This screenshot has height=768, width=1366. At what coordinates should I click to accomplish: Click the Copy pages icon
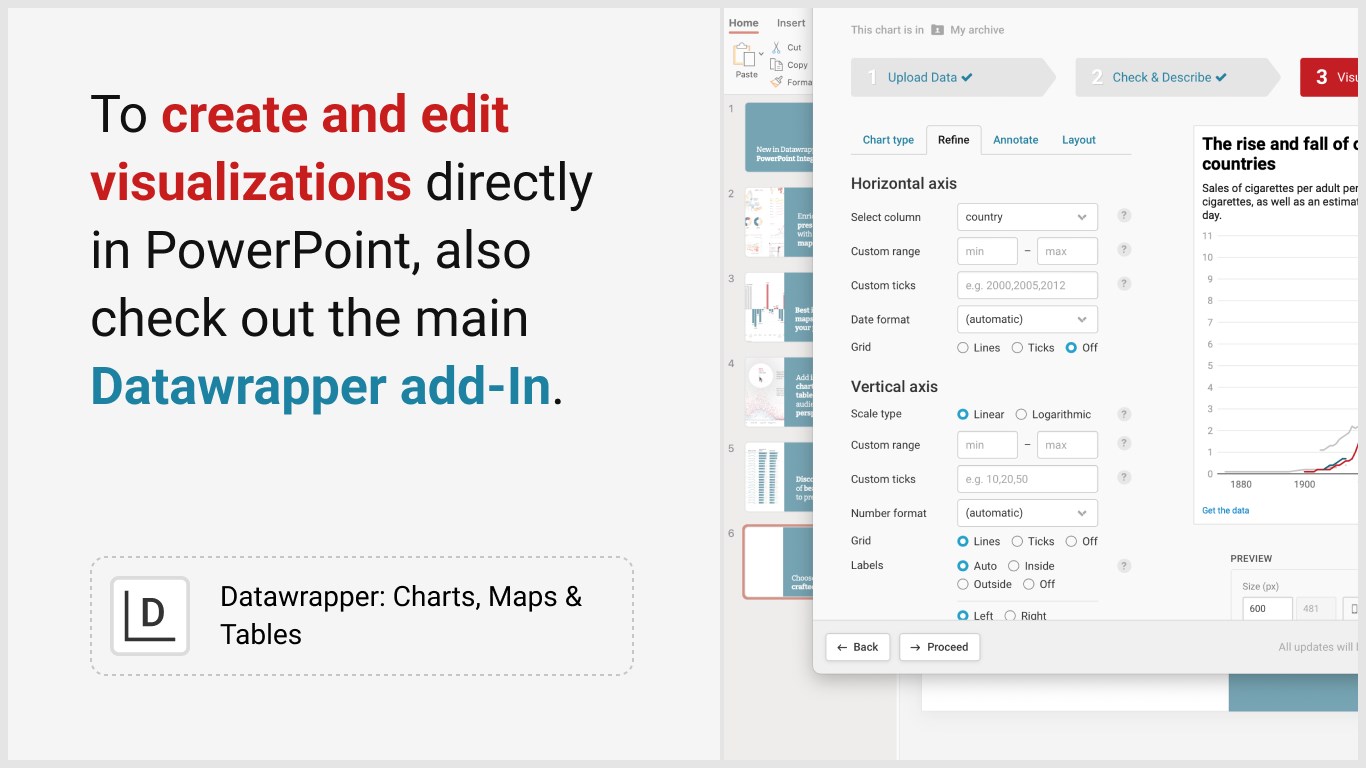pos(776,65)
